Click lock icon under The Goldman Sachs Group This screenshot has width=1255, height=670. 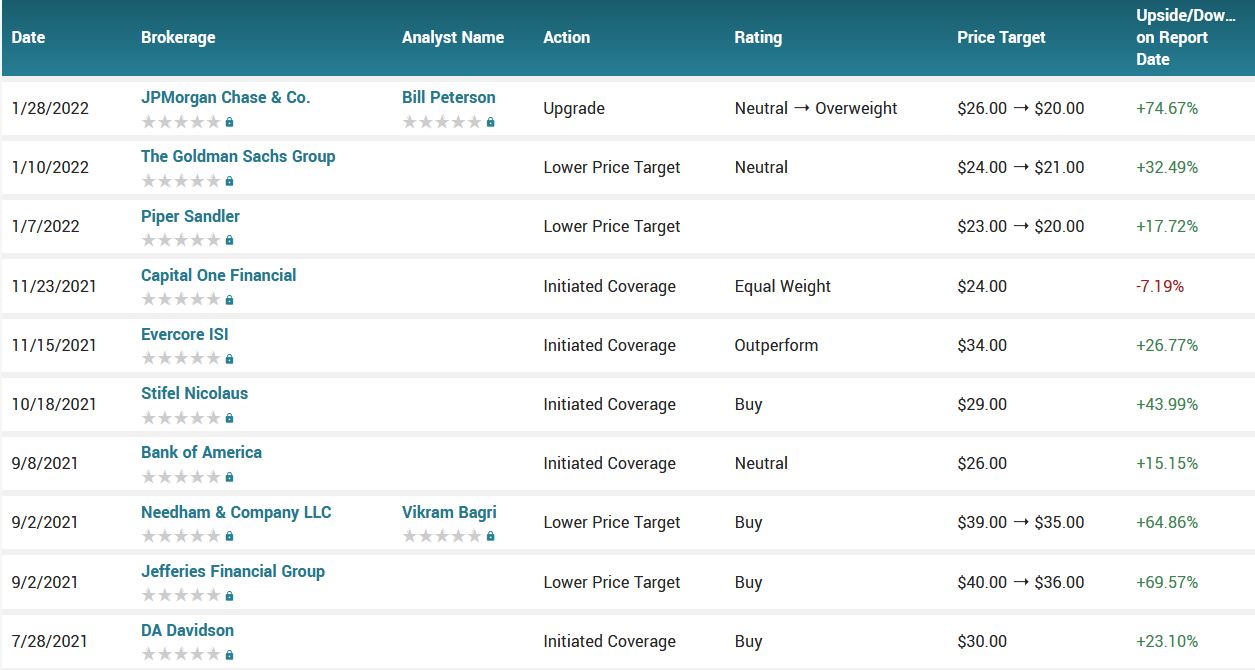click(229, 182)
